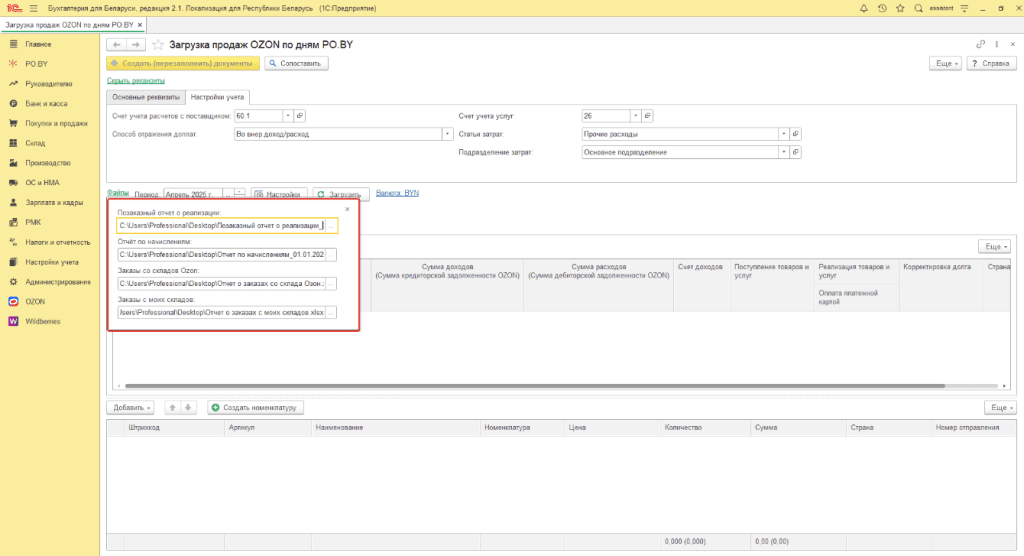Screen dimensions: 1024x556
Task: Copy a link to this form with the chain icon
Action: pyautogui.click(x=980, y=44)
